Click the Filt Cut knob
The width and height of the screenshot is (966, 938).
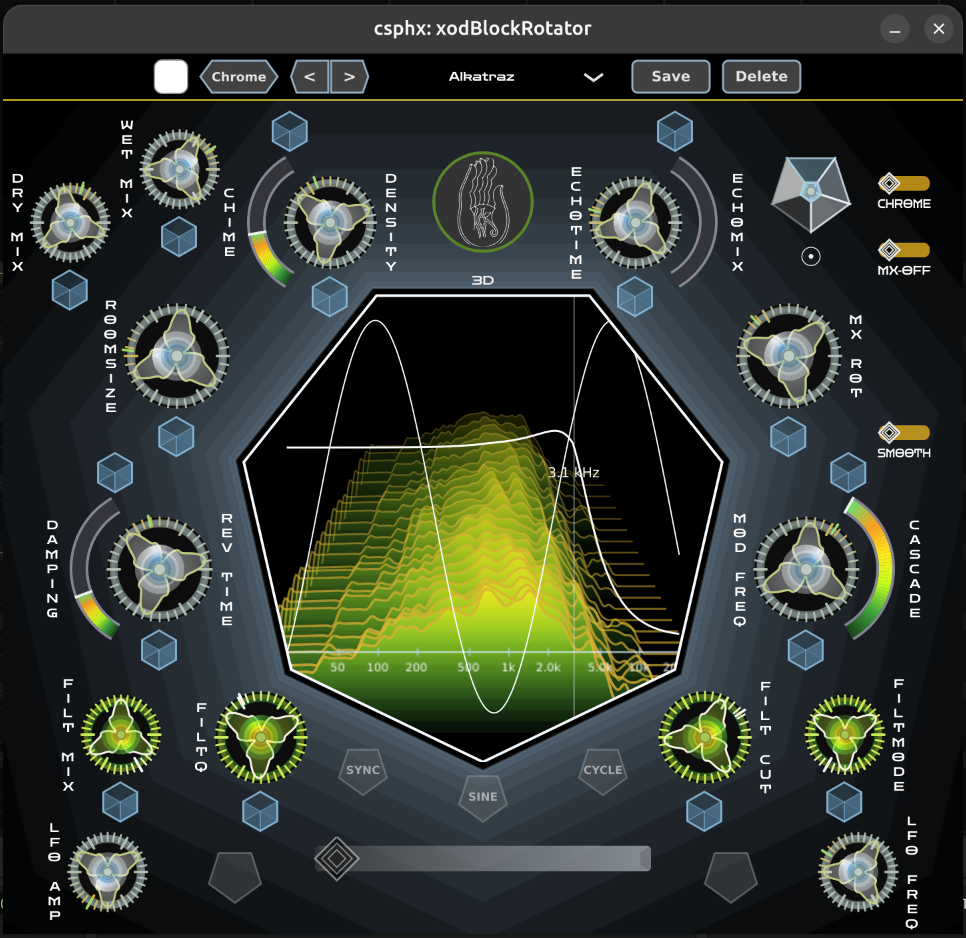tap(705, 737)
